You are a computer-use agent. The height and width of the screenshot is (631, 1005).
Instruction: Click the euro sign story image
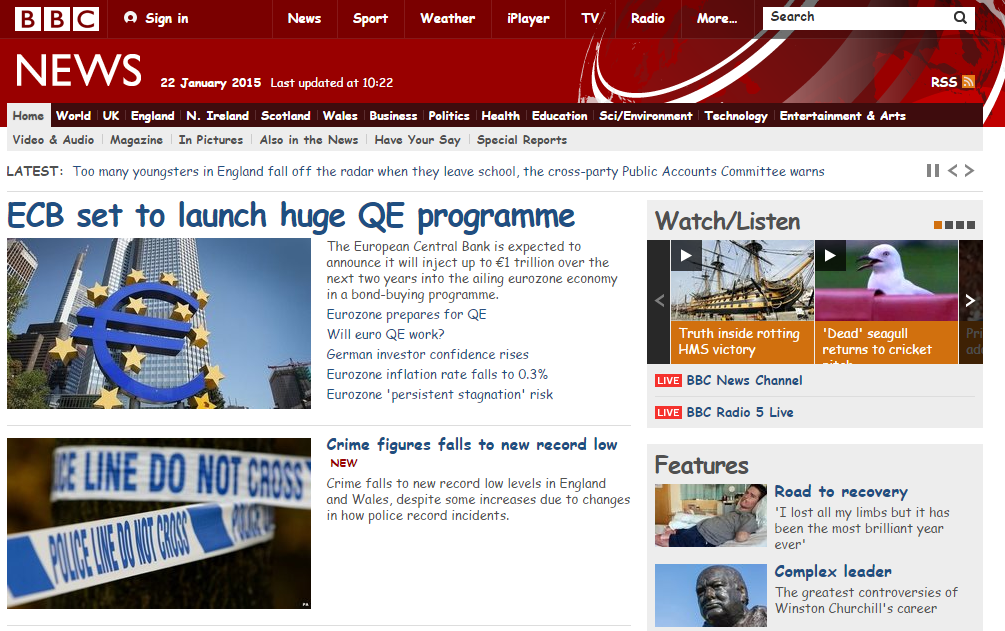[159, 324]
